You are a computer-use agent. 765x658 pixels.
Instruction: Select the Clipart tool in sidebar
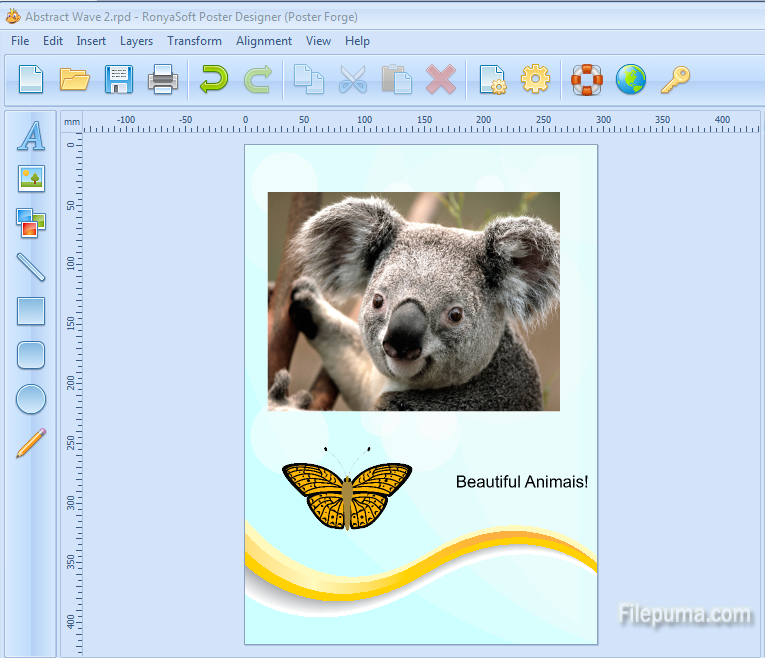point(32,222)
